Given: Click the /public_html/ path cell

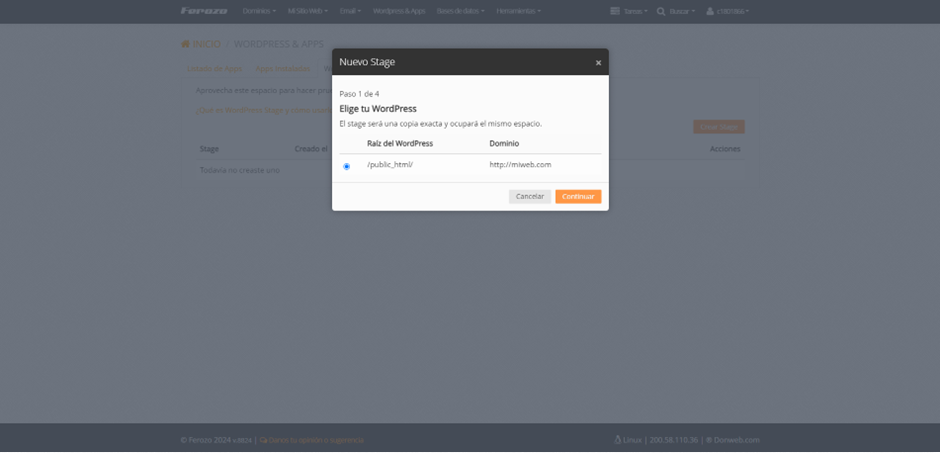Looking at the screenshot, I should click(x=390, y=164).
